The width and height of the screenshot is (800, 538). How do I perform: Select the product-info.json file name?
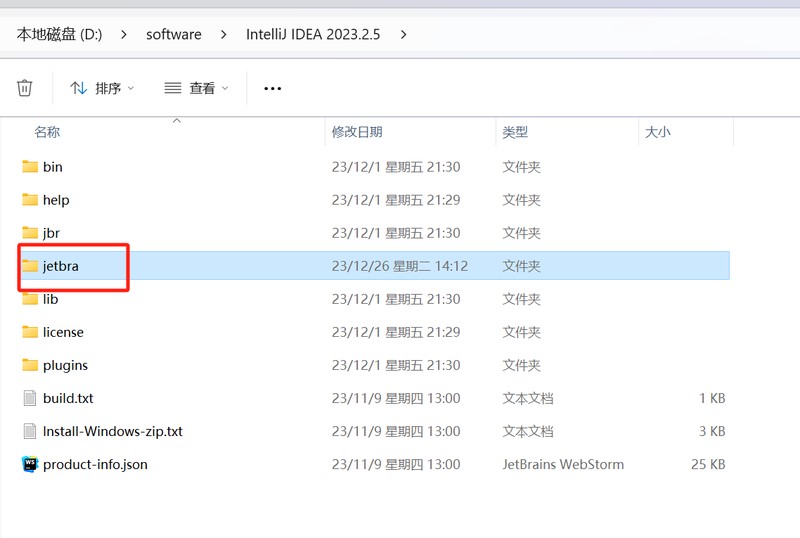pos(95,464)
